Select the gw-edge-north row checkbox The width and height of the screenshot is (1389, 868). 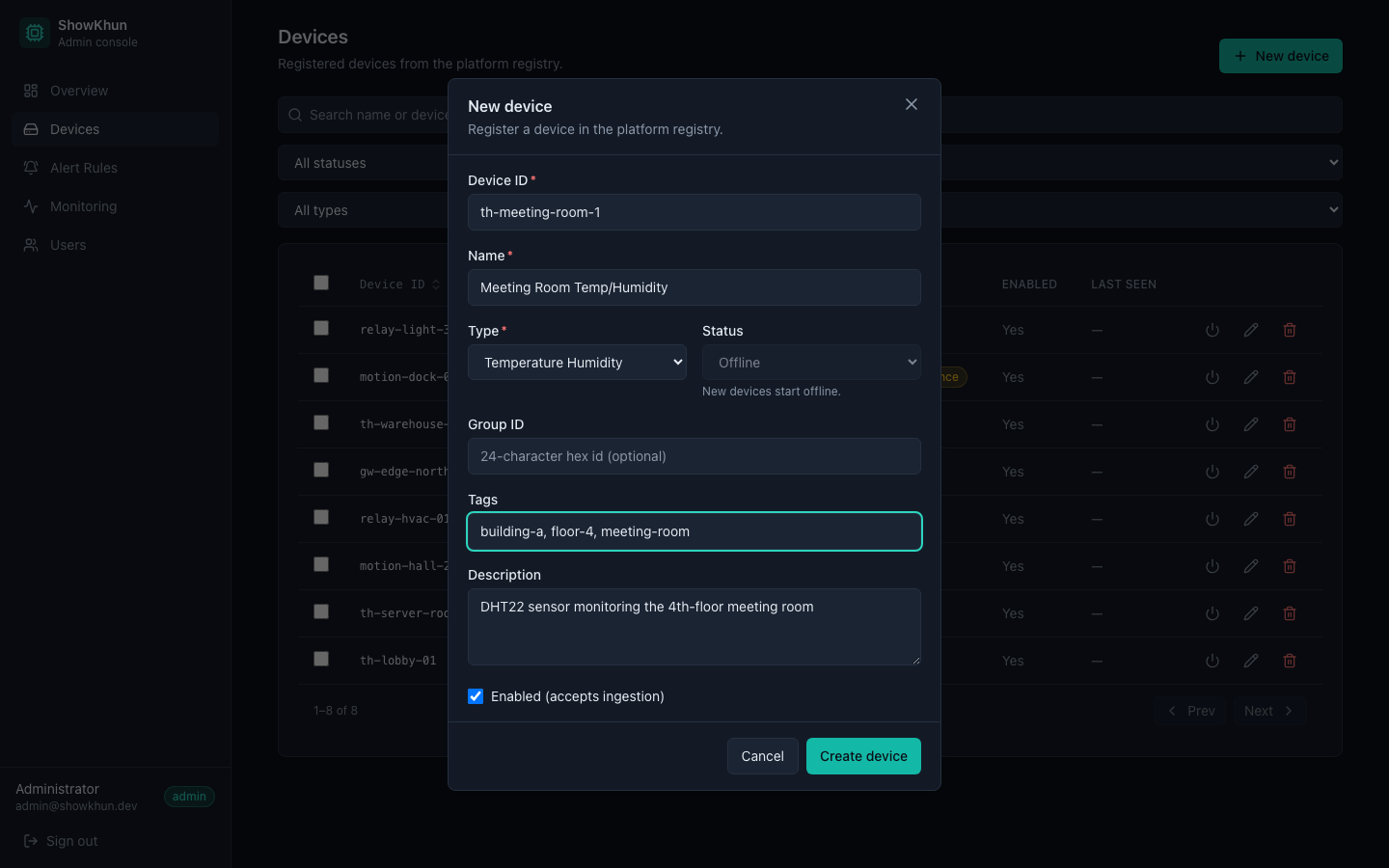click(321, 470)
